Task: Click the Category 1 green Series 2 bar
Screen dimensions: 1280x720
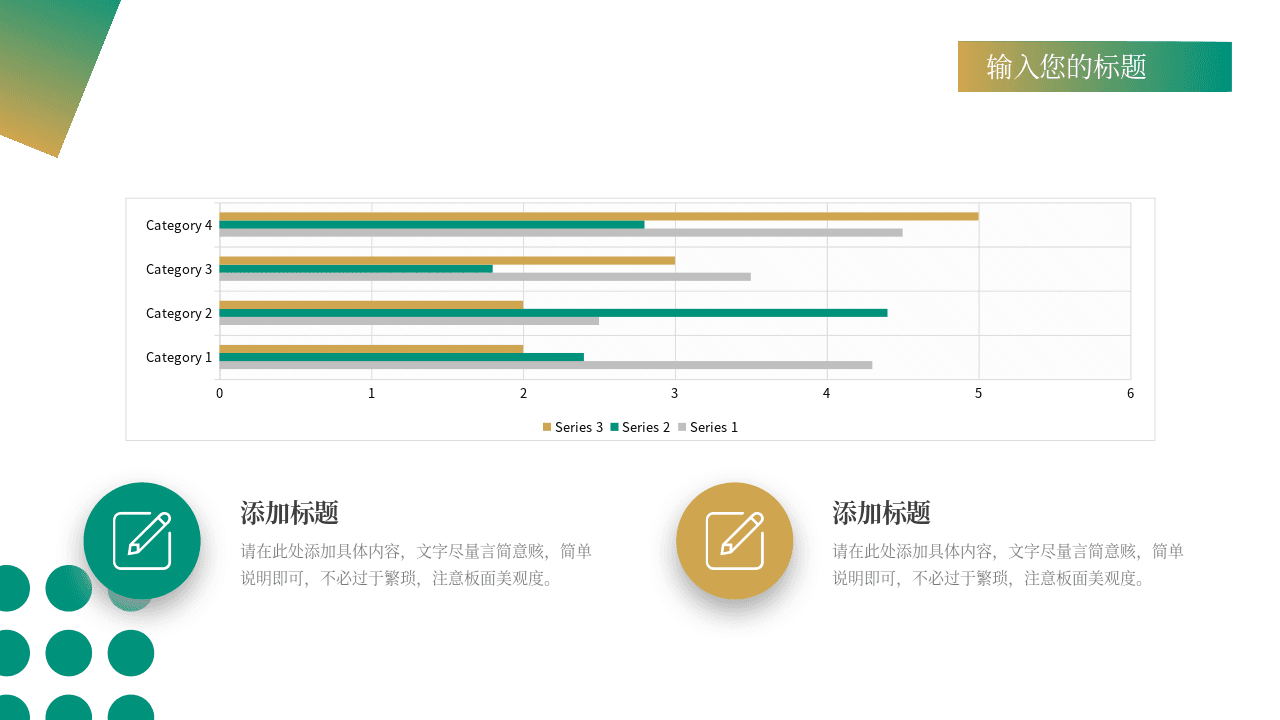Action: [402, 357]
